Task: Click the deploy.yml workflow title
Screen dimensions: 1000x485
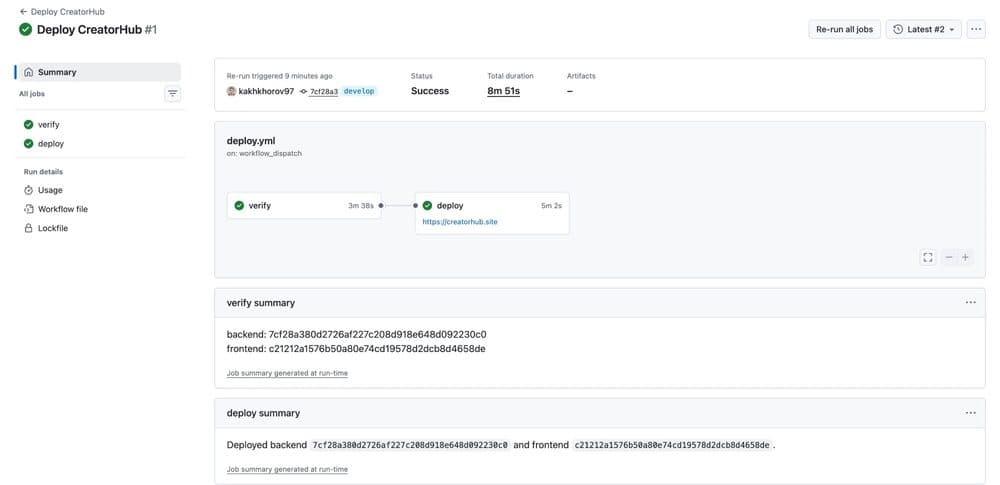Action: (x=251, y=141)
